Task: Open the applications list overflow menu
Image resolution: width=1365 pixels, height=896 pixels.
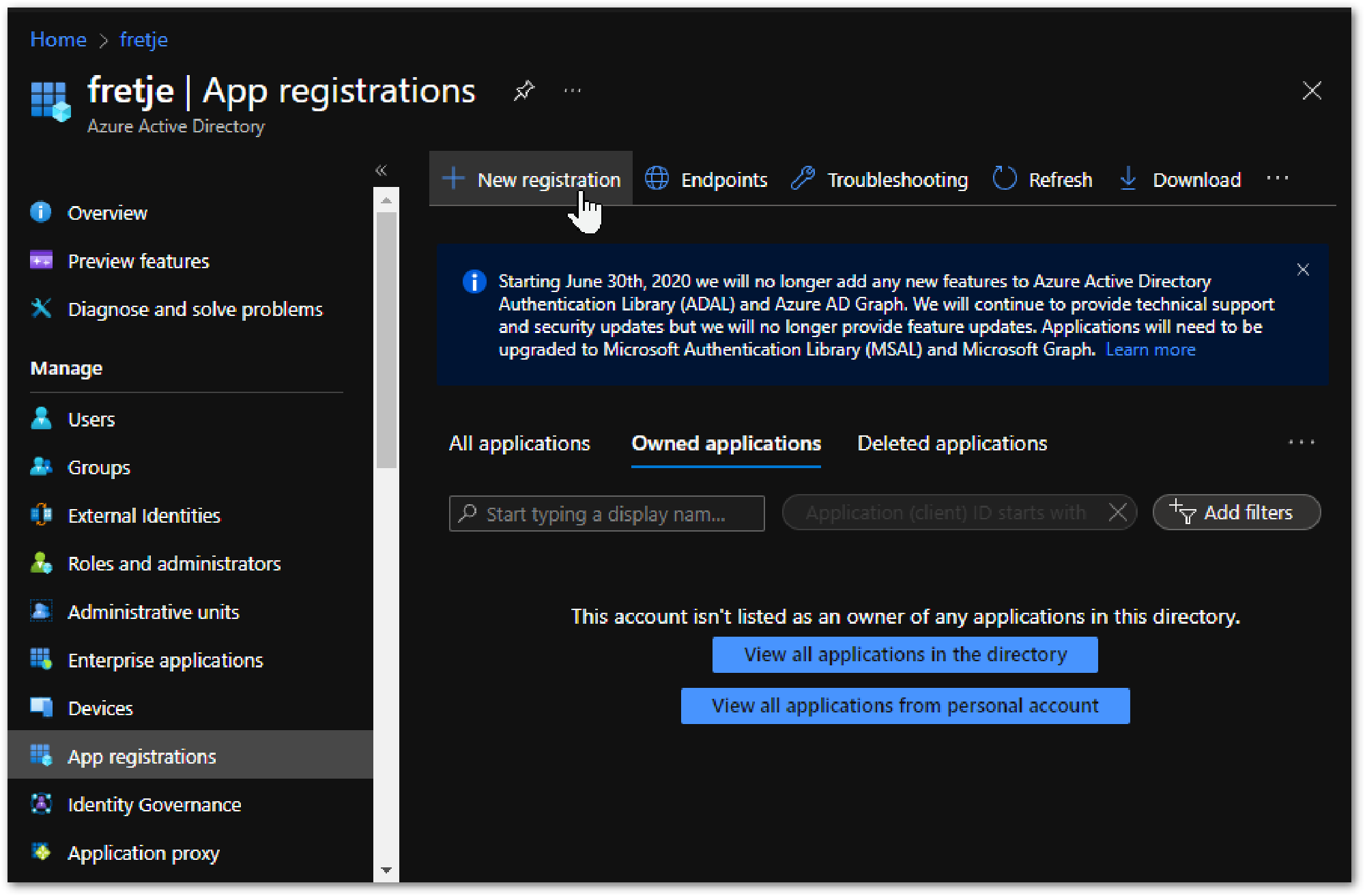Action: click(x=1302, y=443)
